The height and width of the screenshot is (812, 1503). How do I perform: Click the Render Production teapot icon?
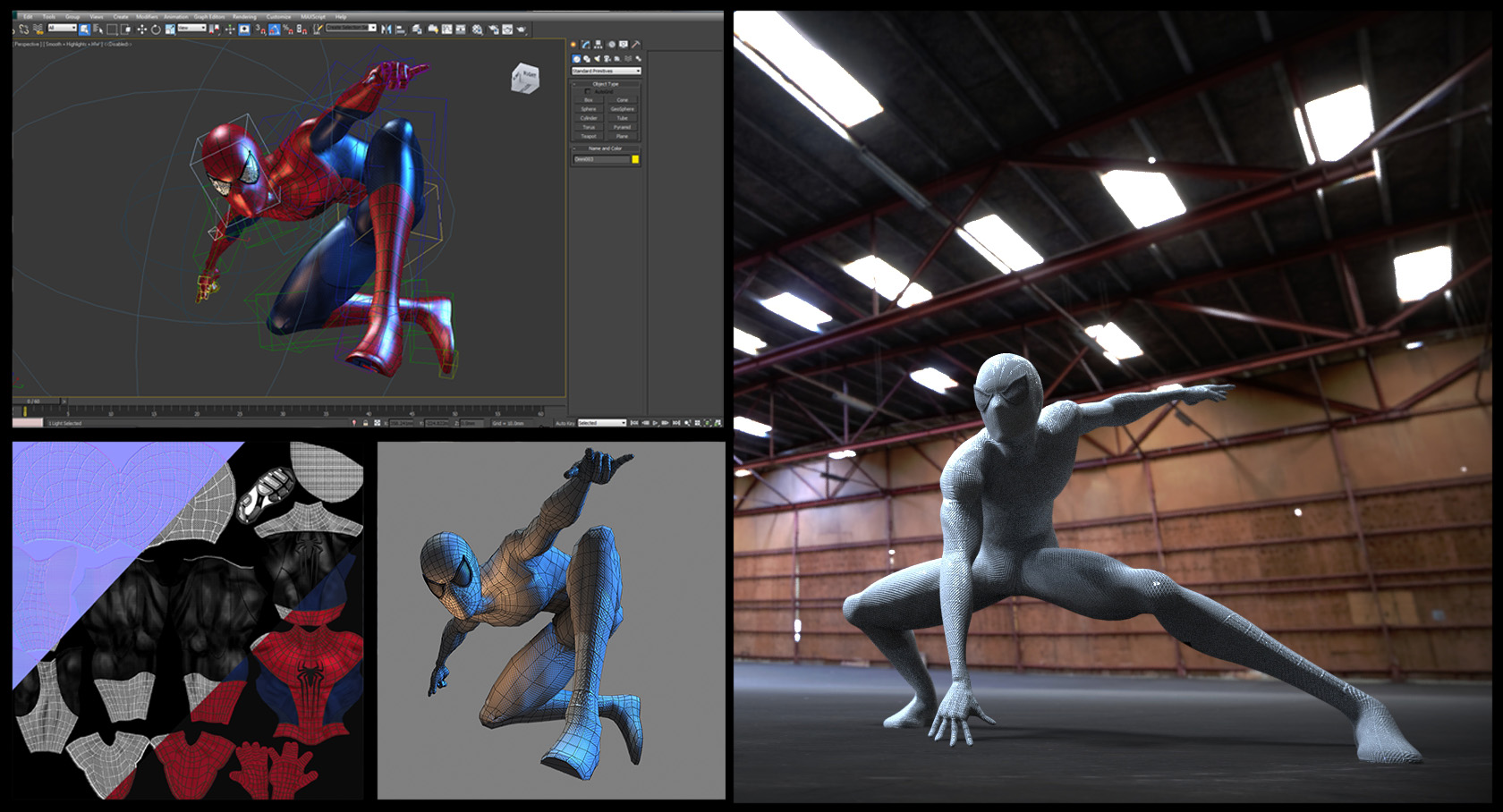tap(522, 29)
